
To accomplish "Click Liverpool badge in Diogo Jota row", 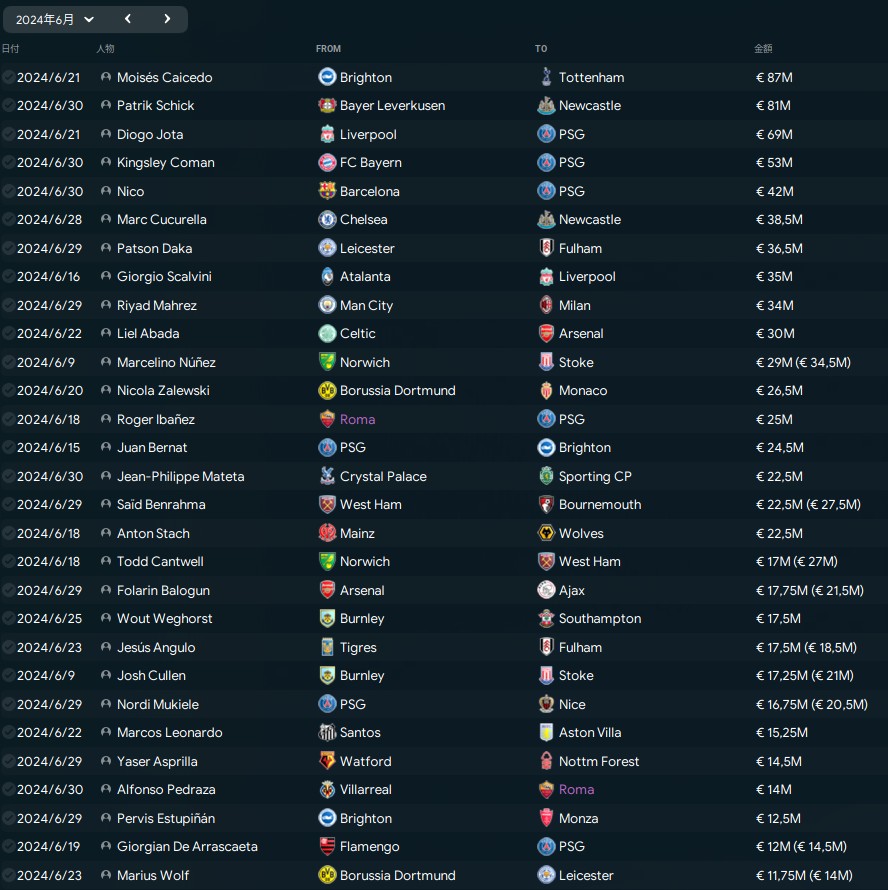I will [327, 134].
